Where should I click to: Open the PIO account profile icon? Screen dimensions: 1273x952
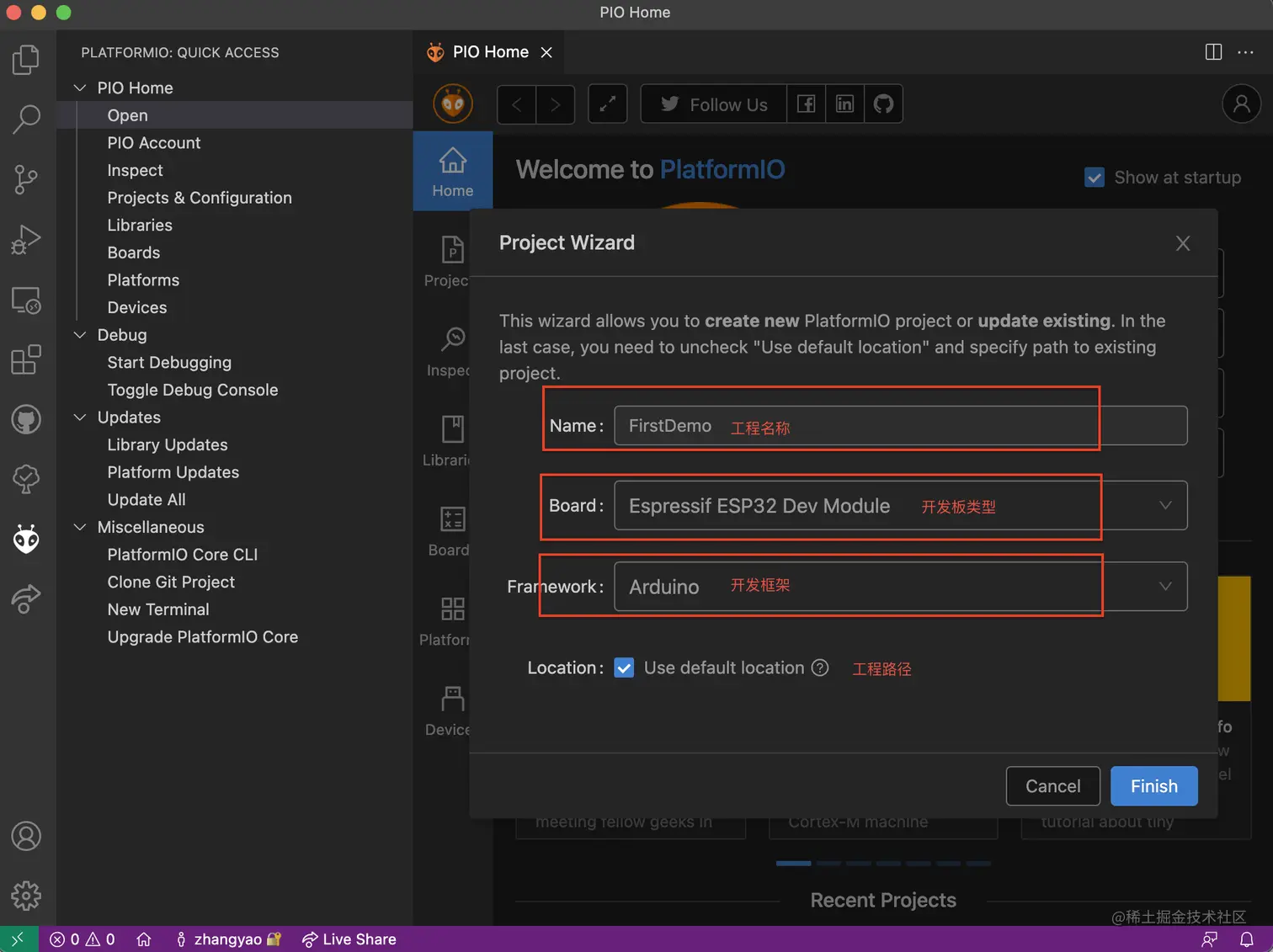click(1241, 104)
